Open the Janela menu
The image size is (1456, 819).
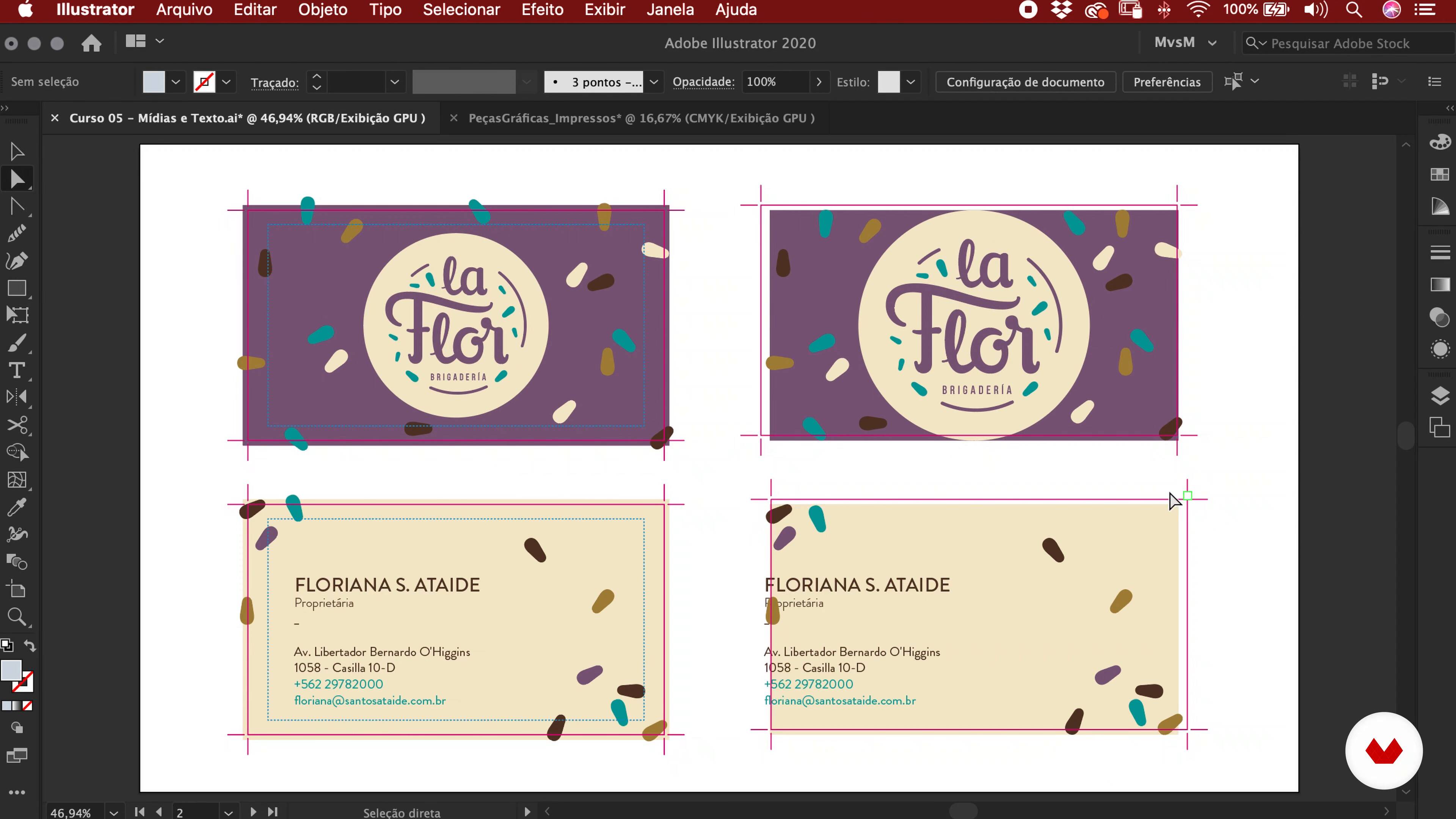tap(670, 9)
